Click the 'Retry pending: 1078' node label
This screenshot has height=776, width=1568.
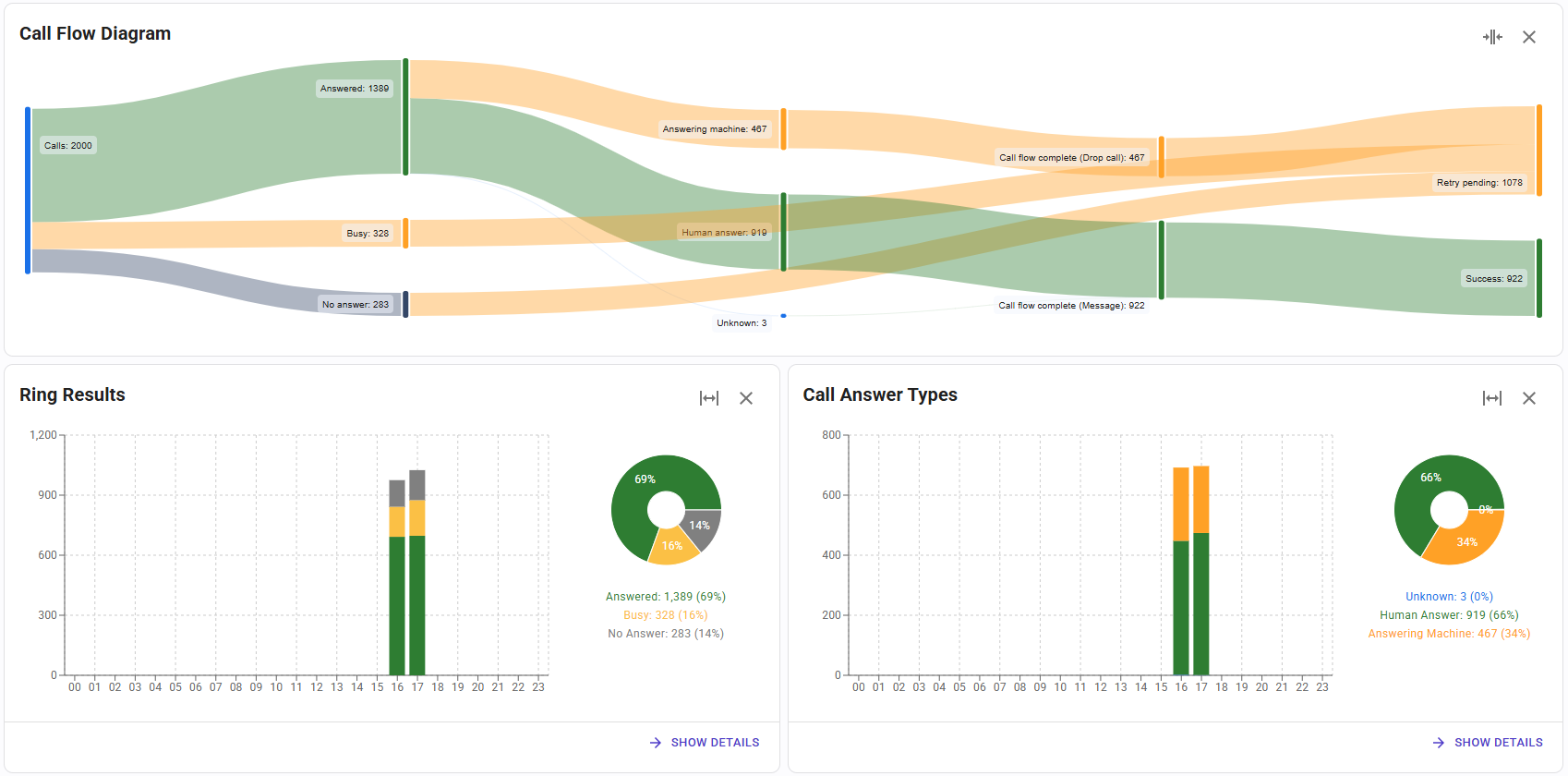coord(1479,183)
